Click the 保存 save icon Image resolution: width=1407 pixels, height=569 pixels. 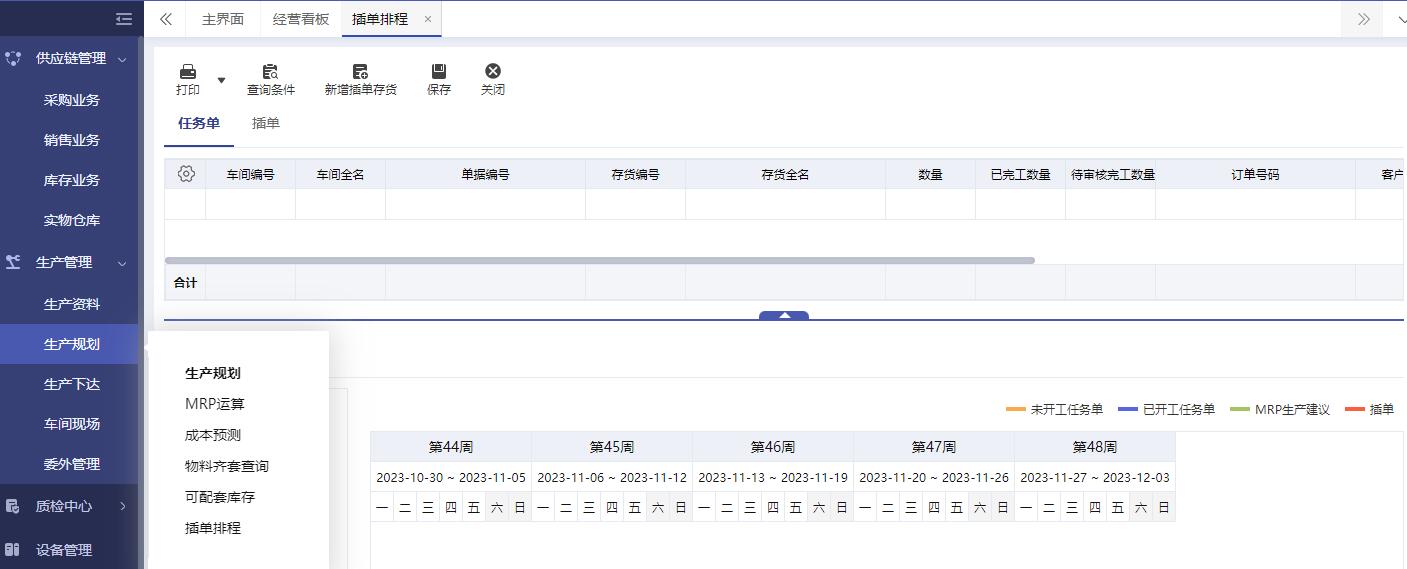tap(438, 72)
